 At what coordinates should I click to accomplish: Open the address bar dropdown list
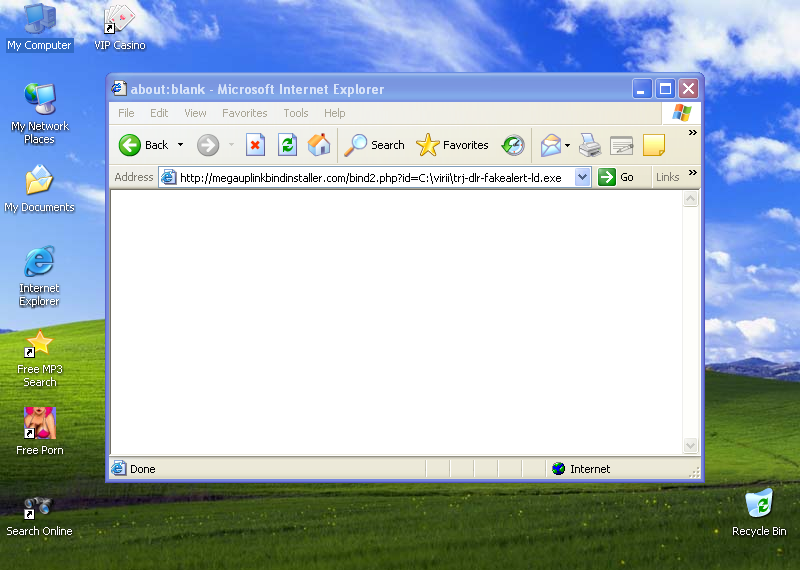click(582, 178)
